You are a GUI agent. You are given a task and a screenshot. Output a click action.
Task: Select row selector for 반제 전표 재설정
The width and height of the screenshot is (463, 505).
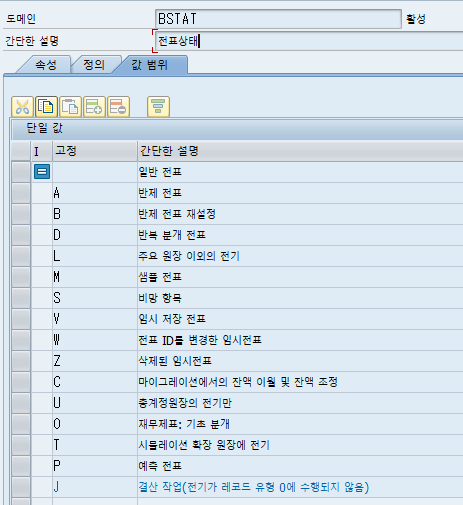click(21, 214)
